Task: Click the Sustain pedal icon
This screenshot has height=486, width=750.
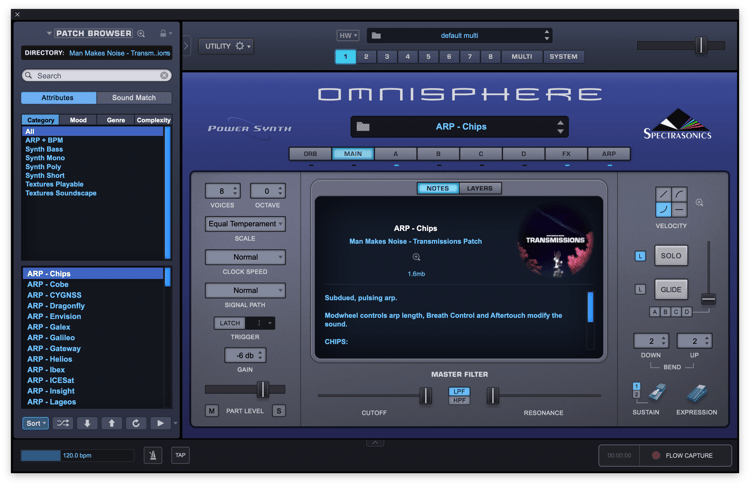Action: click(x=657, y=392)
